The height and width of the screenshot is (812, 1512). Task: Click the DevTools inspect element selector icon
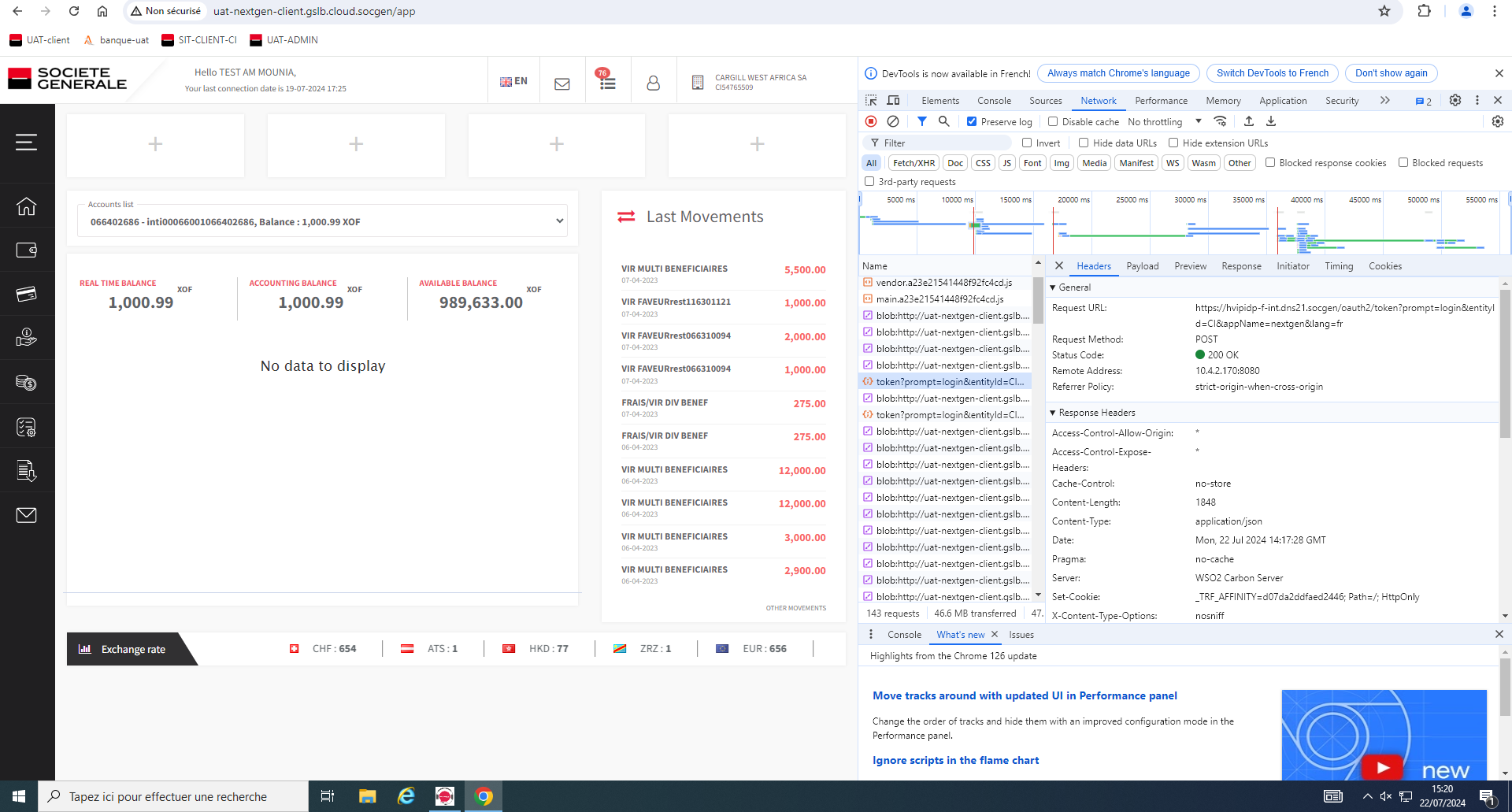tap(871, 100)
